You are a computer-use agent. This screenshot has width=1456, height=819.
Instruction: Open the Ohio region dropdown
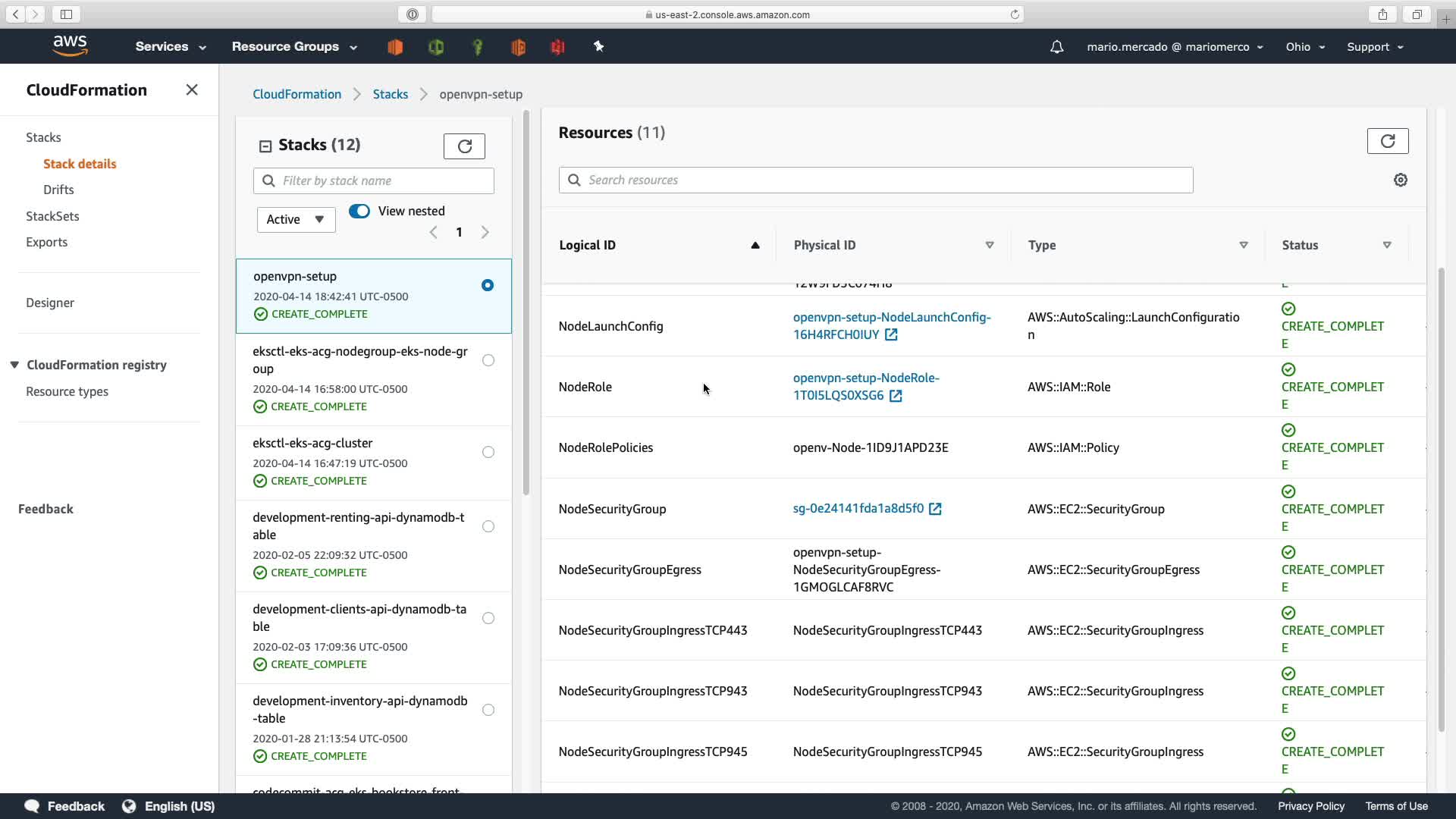(1304, 47)
